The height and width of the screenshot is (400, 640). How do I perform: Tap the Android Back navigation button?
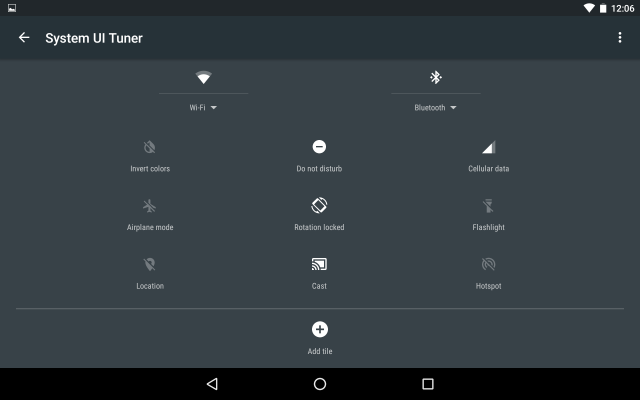212,384
